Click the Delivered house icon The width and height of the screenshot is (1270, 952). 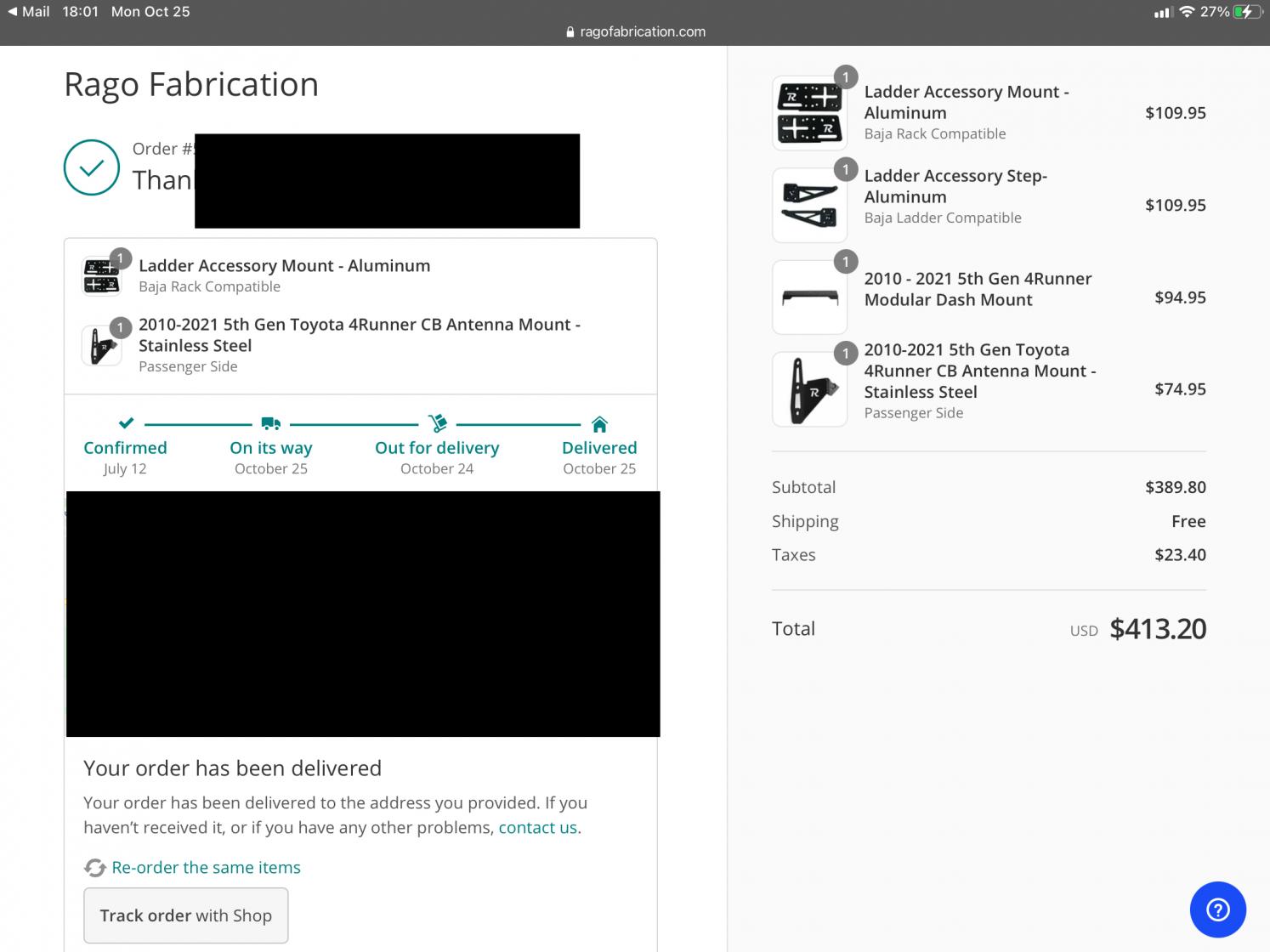coord(599,423)
